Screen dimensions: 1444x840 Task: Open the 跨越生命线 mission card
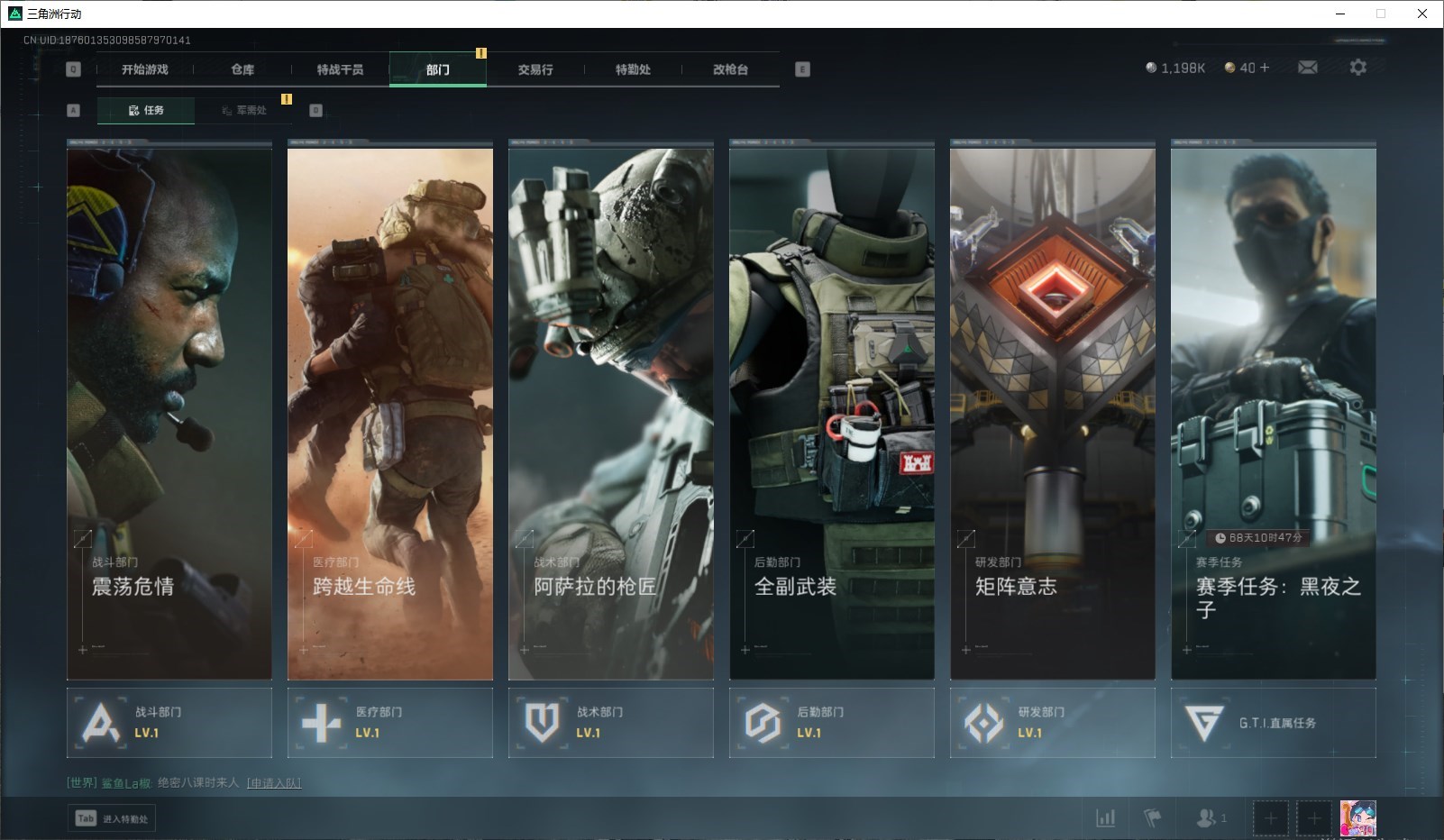click(390, 413)
